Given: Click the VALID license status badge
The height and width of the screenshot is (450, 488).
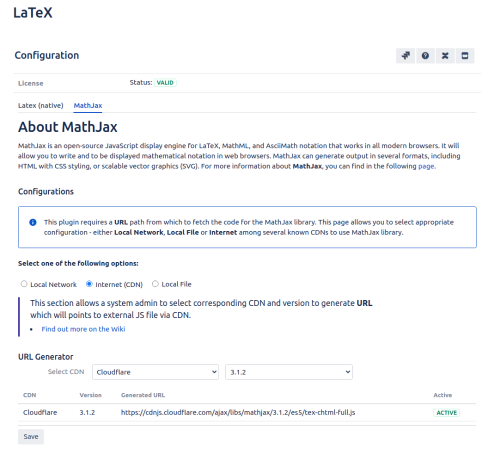Looking at the screenshot, I should click(x=165, y=83).
